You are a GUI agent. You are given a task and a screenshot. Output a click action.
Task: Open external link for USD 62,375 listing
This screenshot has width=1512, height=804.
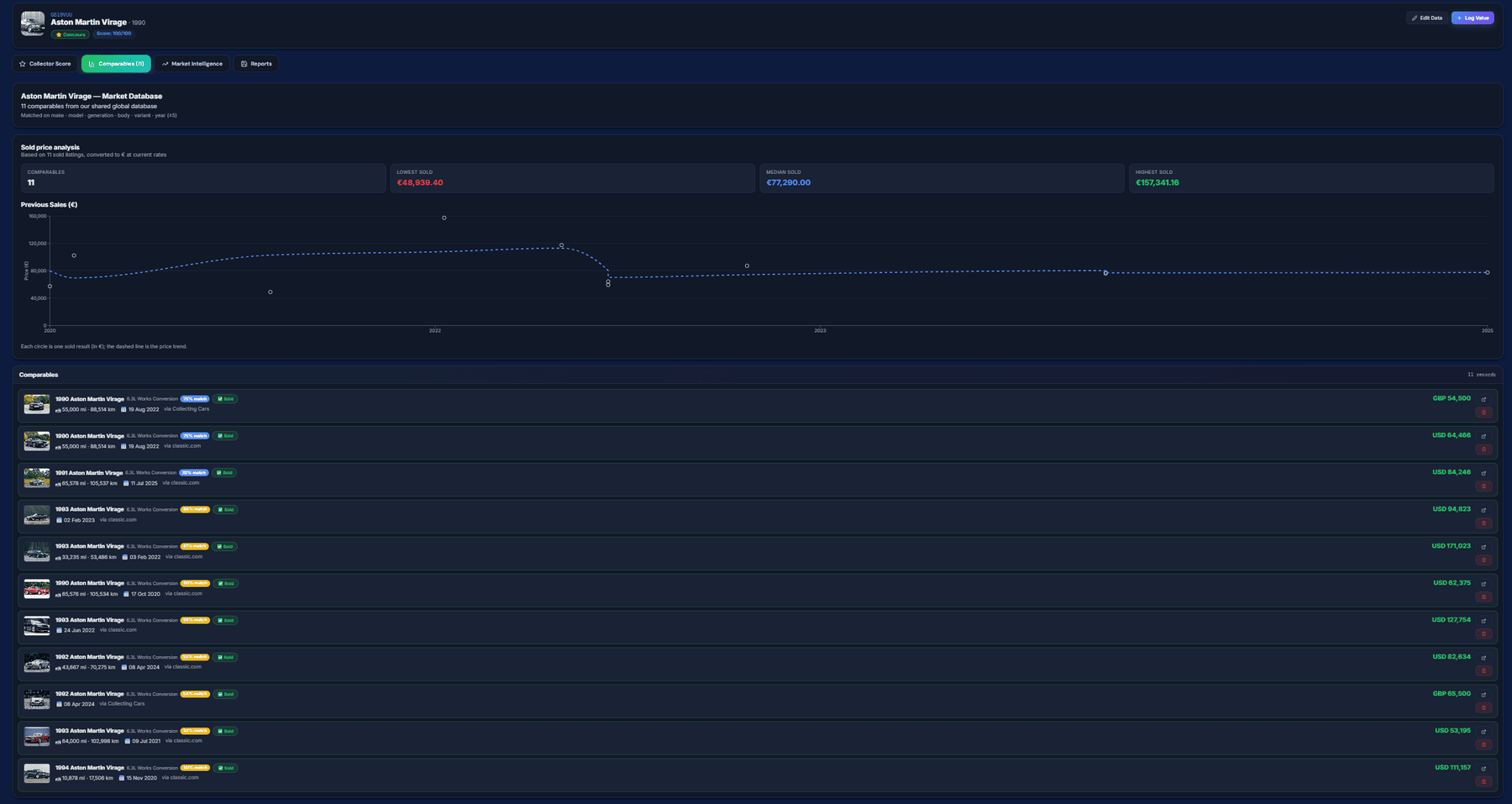tap(1483, 585)
